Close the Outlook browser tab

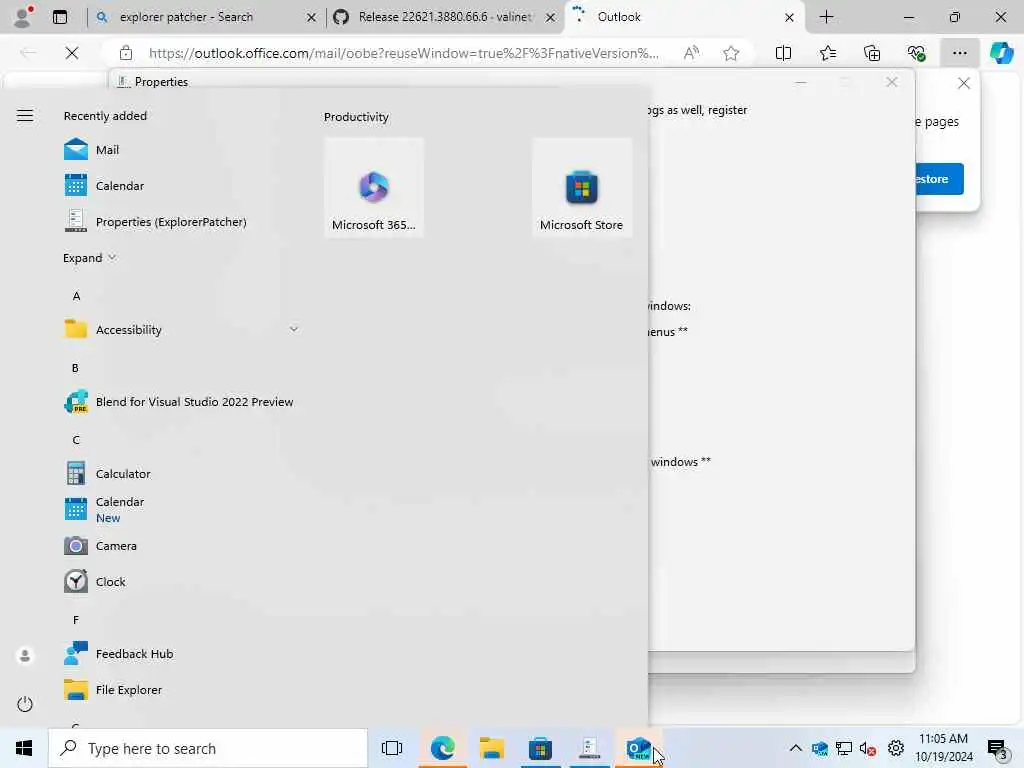790,18
